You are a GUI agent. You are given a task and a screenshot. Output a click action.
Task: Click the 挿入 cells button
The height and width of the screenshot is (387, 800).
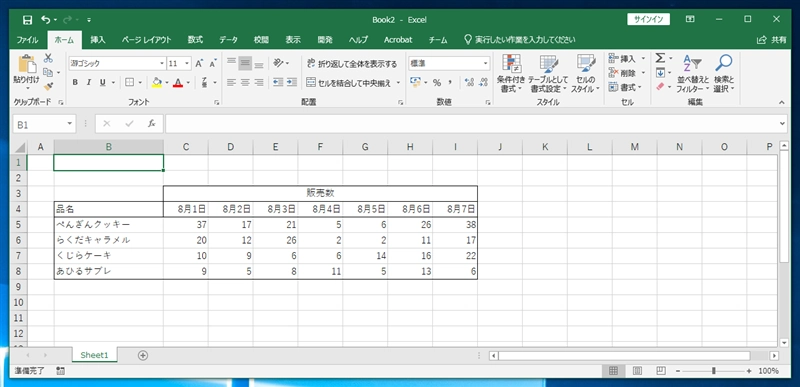click(622, 58)
